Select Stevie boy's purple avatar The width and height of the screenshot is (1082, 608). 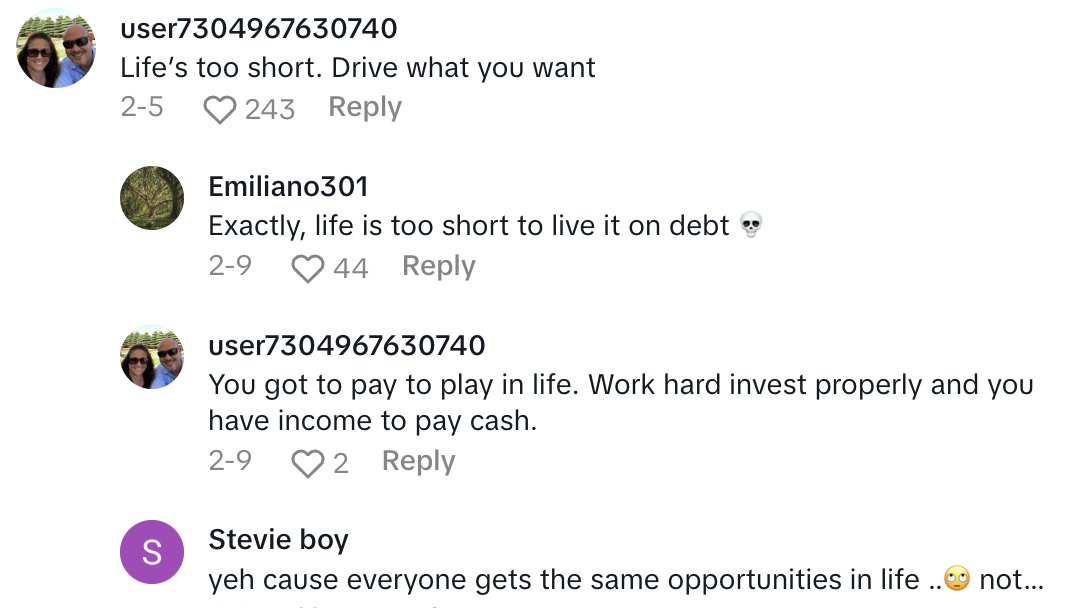[x=151, y=551]
